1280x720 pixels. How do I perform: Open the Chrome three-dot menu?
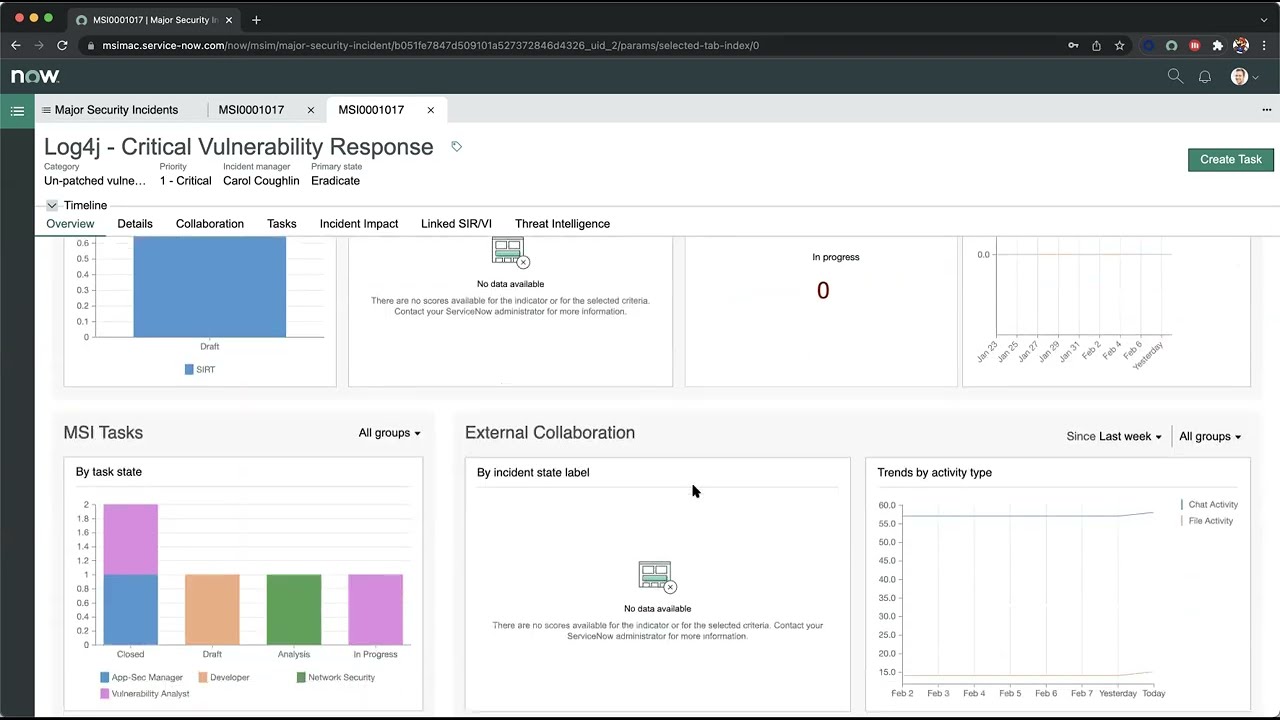coord(1265,45)
